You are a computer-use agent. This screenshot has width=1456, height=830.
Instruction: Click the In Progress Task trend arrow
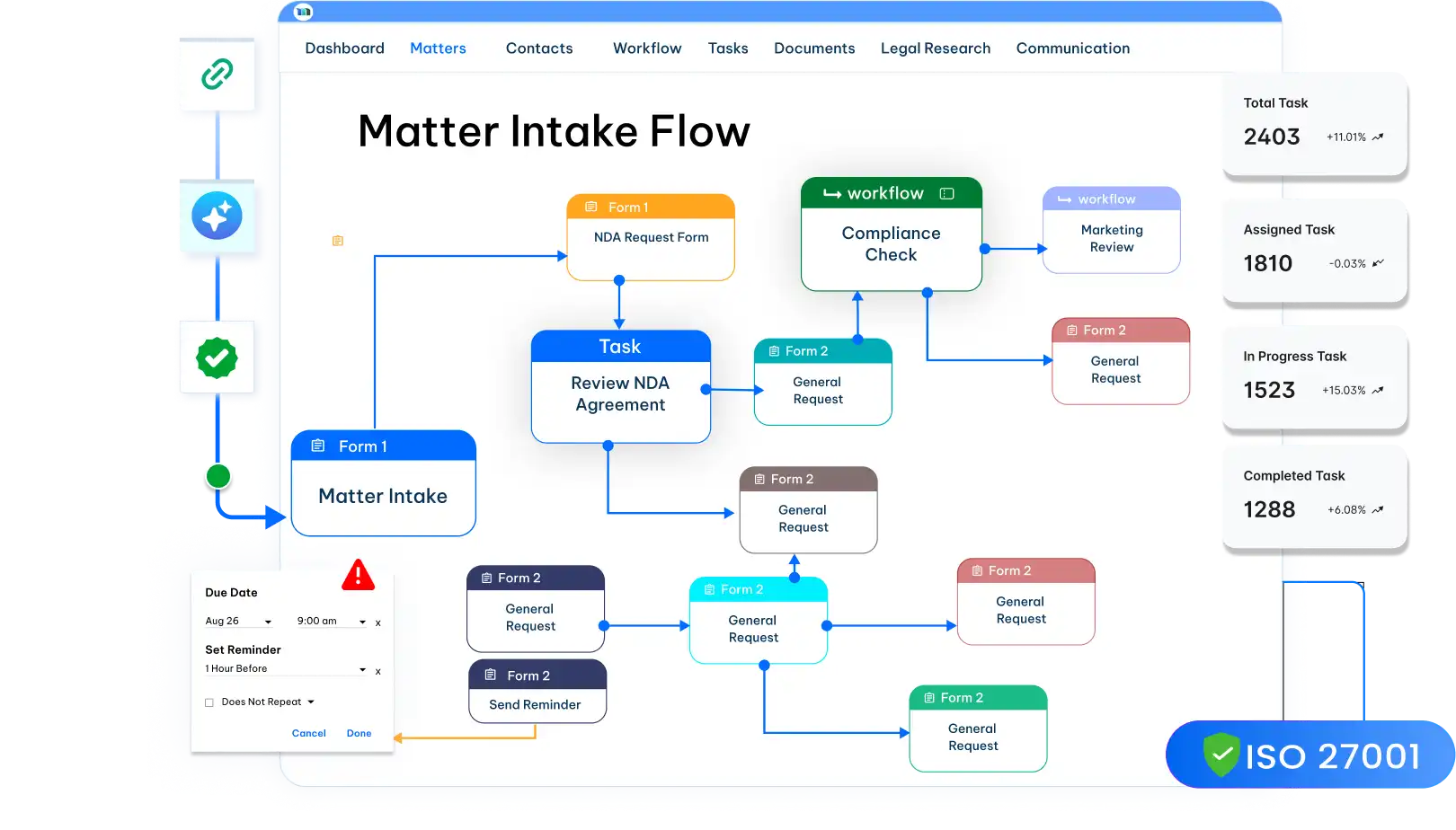coord(1378,390)
